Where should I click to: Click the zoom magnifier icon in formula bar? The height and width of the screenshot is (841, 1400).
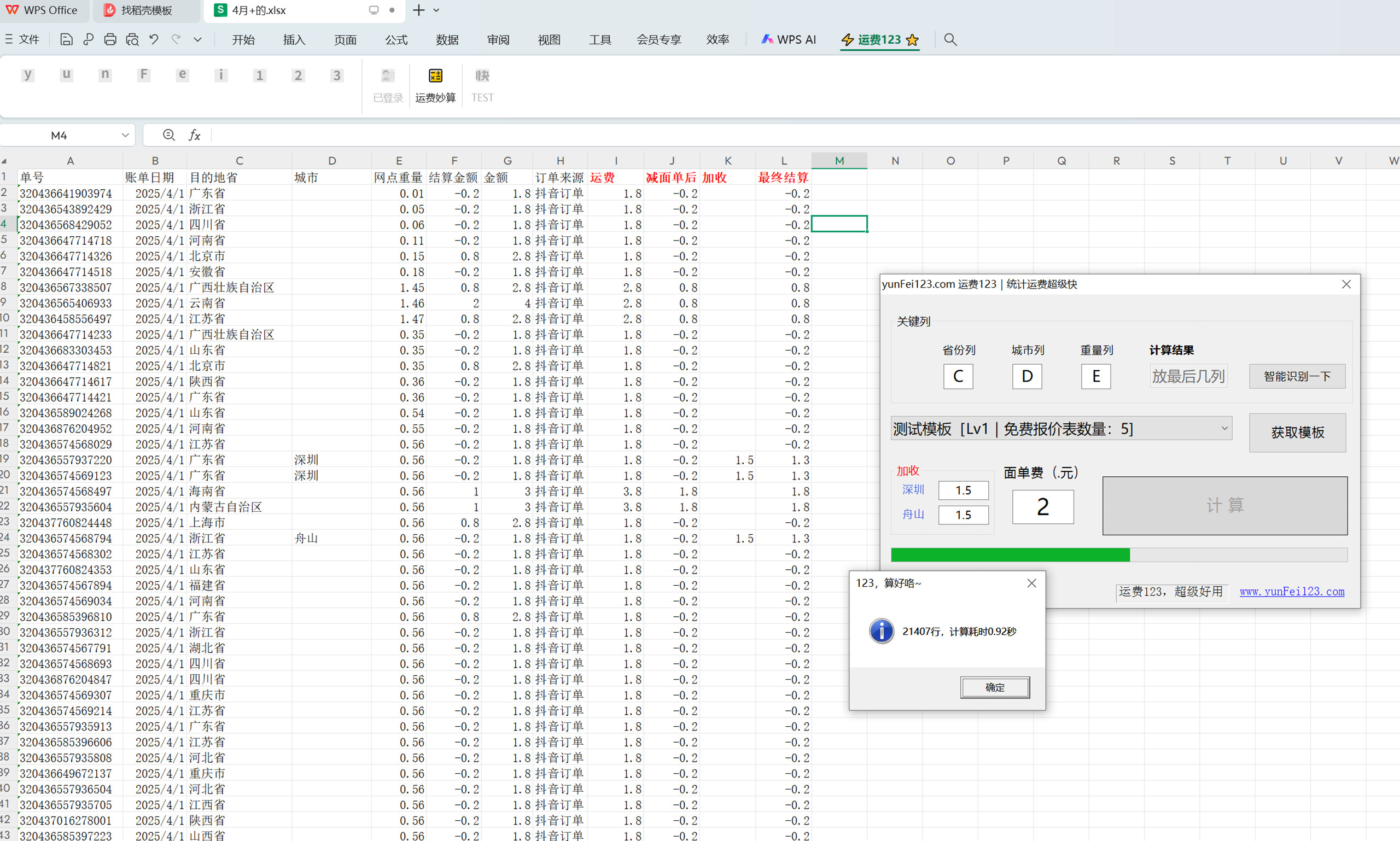(168, 135)
